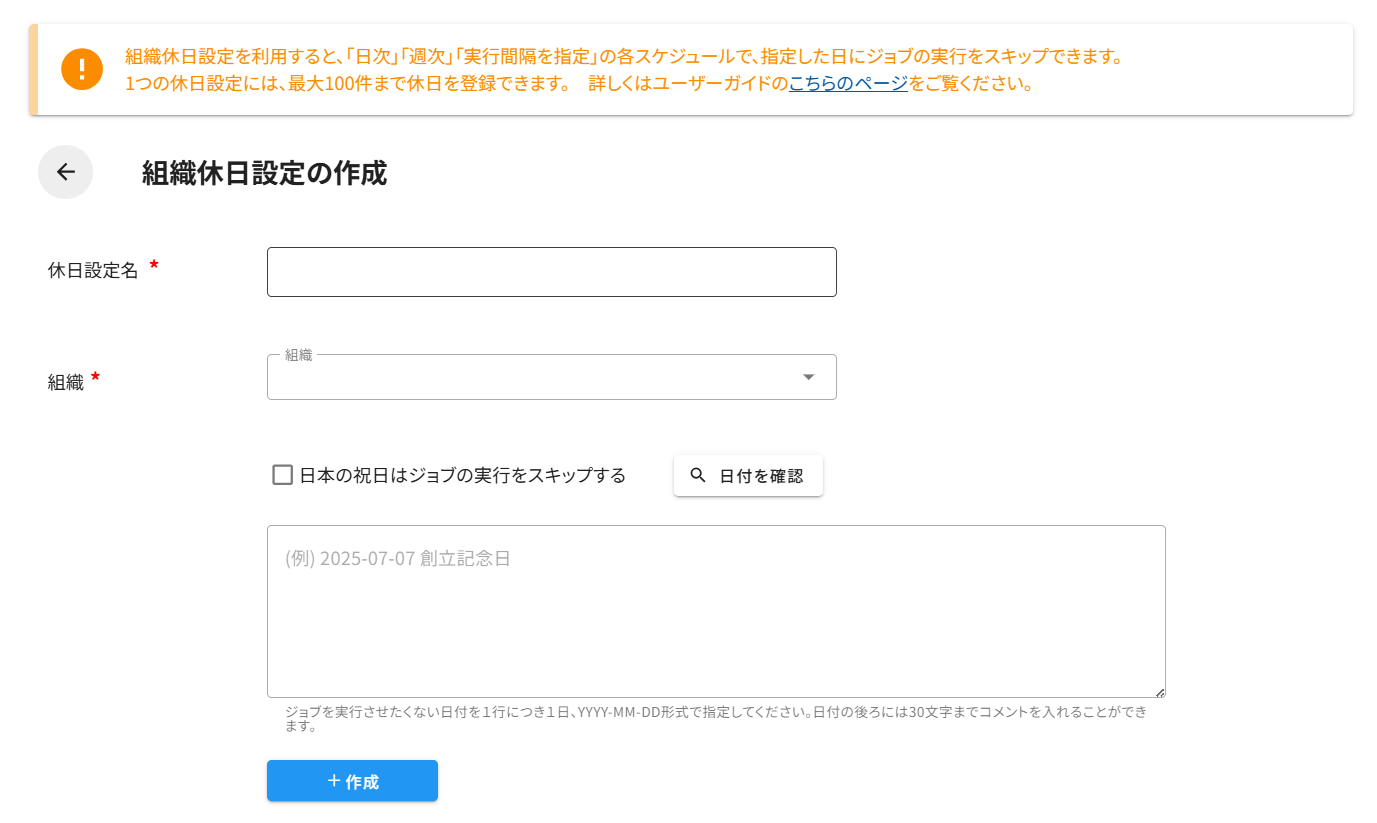The height and width of the screenshot is (823, 1377).
Task: Click the 日本の祝日はジョブの実行をスキップする label text
Action: coord(462,475)
